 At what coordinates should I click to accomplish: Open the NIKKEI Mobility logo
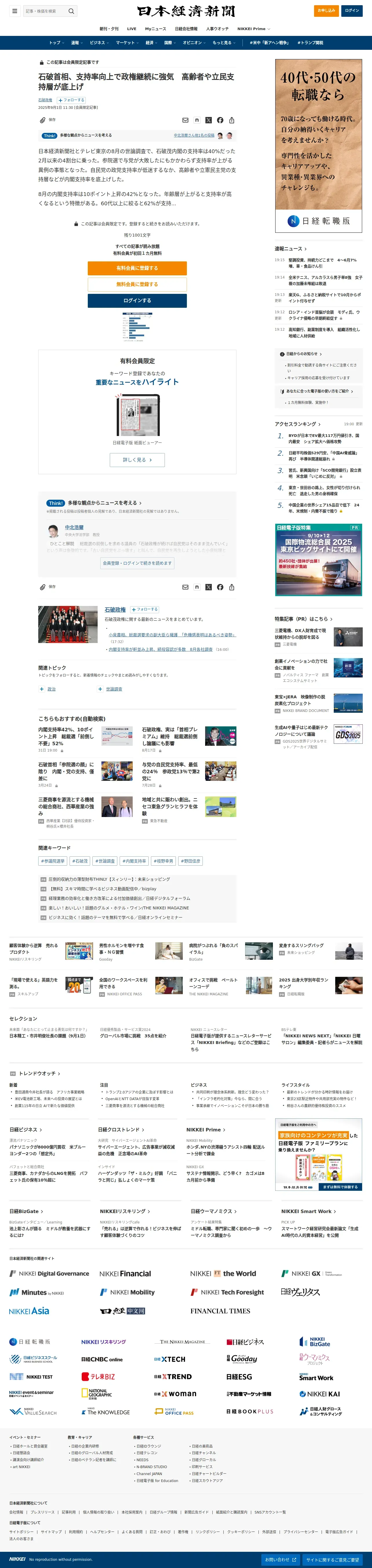[x=127, y=1292]
